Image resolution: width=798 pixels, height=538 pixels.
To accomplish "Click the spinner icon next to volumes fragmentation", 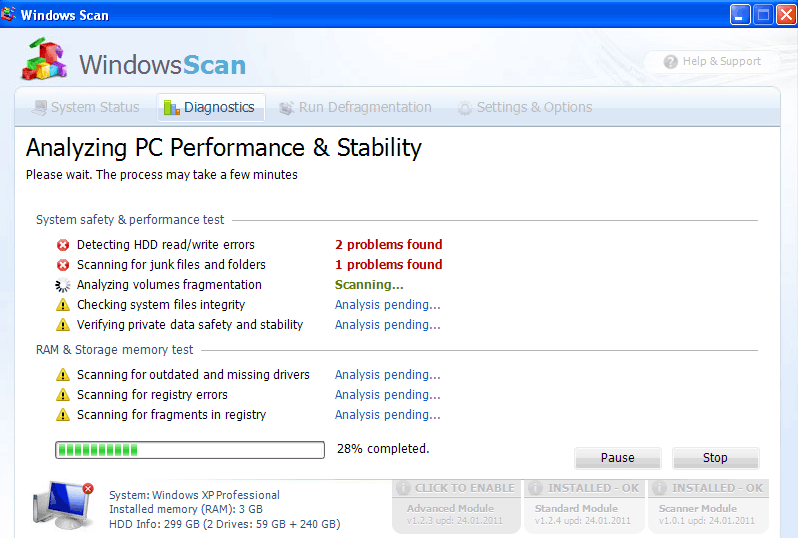I will [x=63, y=285].
